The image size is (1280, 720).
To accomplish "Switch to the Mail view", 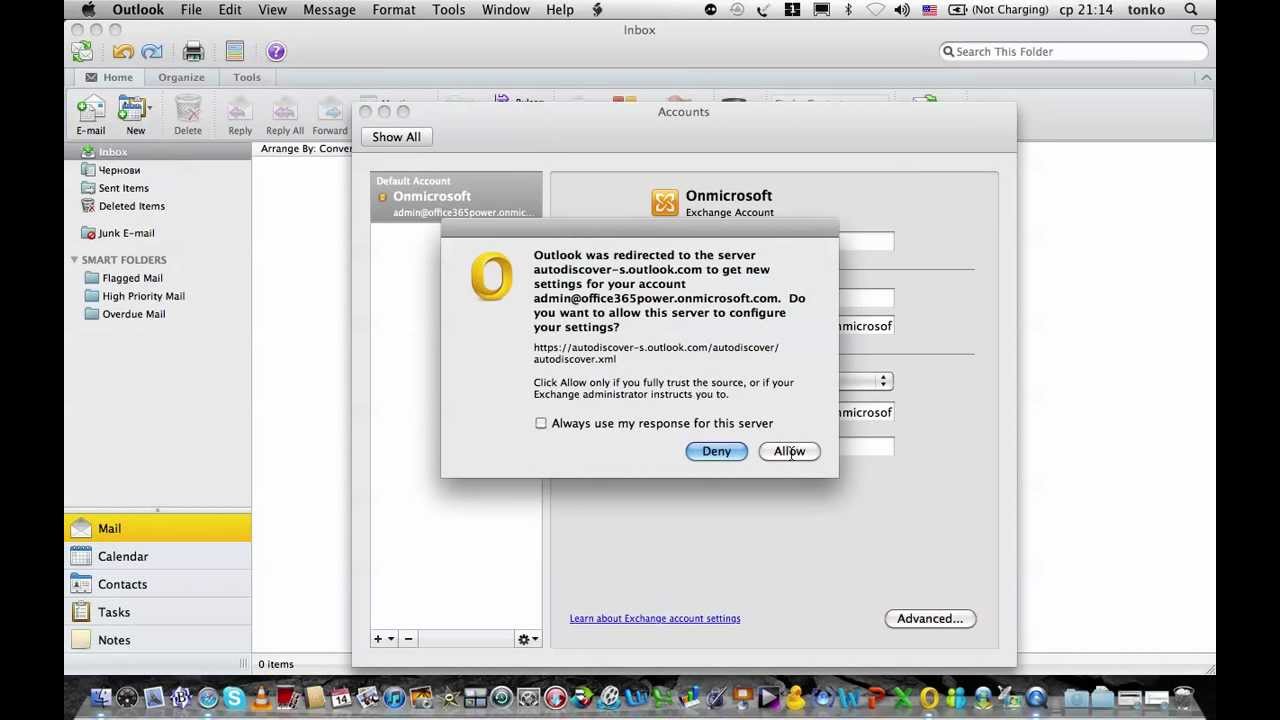I will [158, 528].
